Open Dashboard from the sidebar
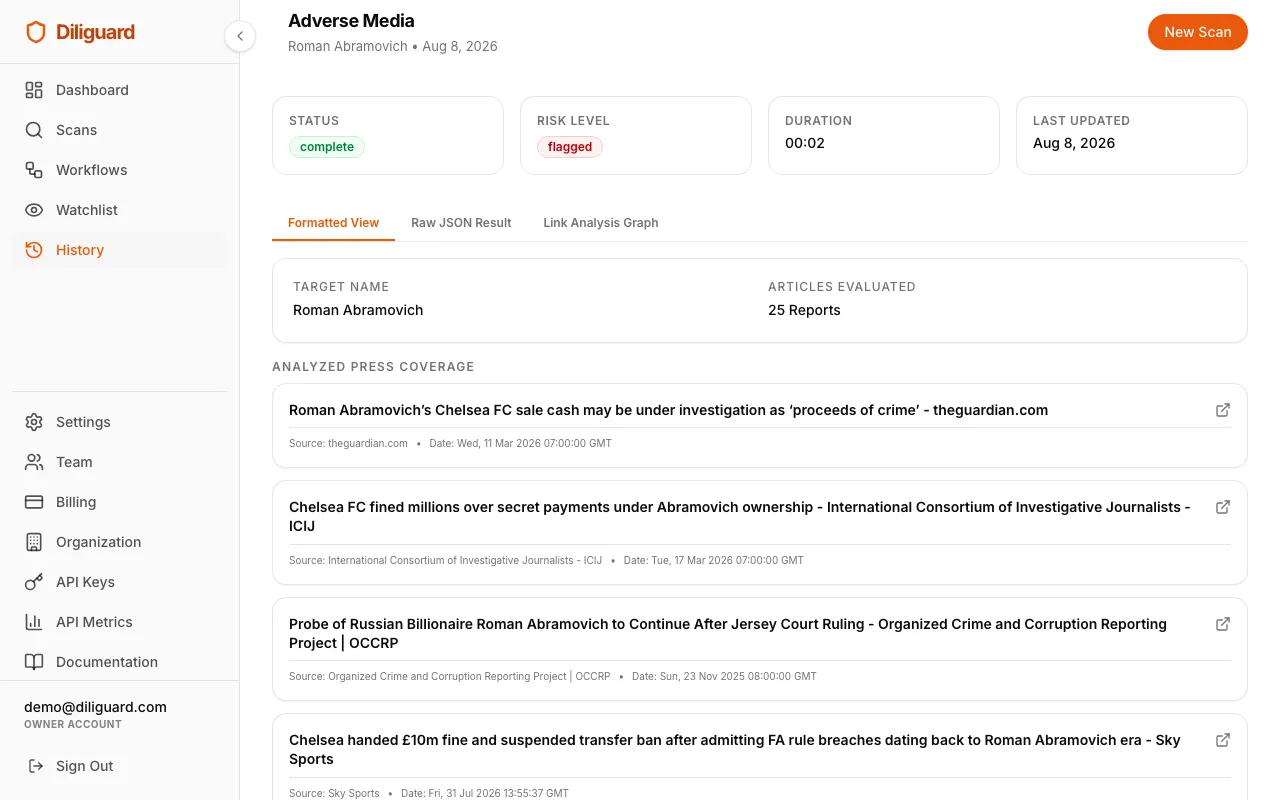Screen dimensions: 1280x800 (119, 90)
